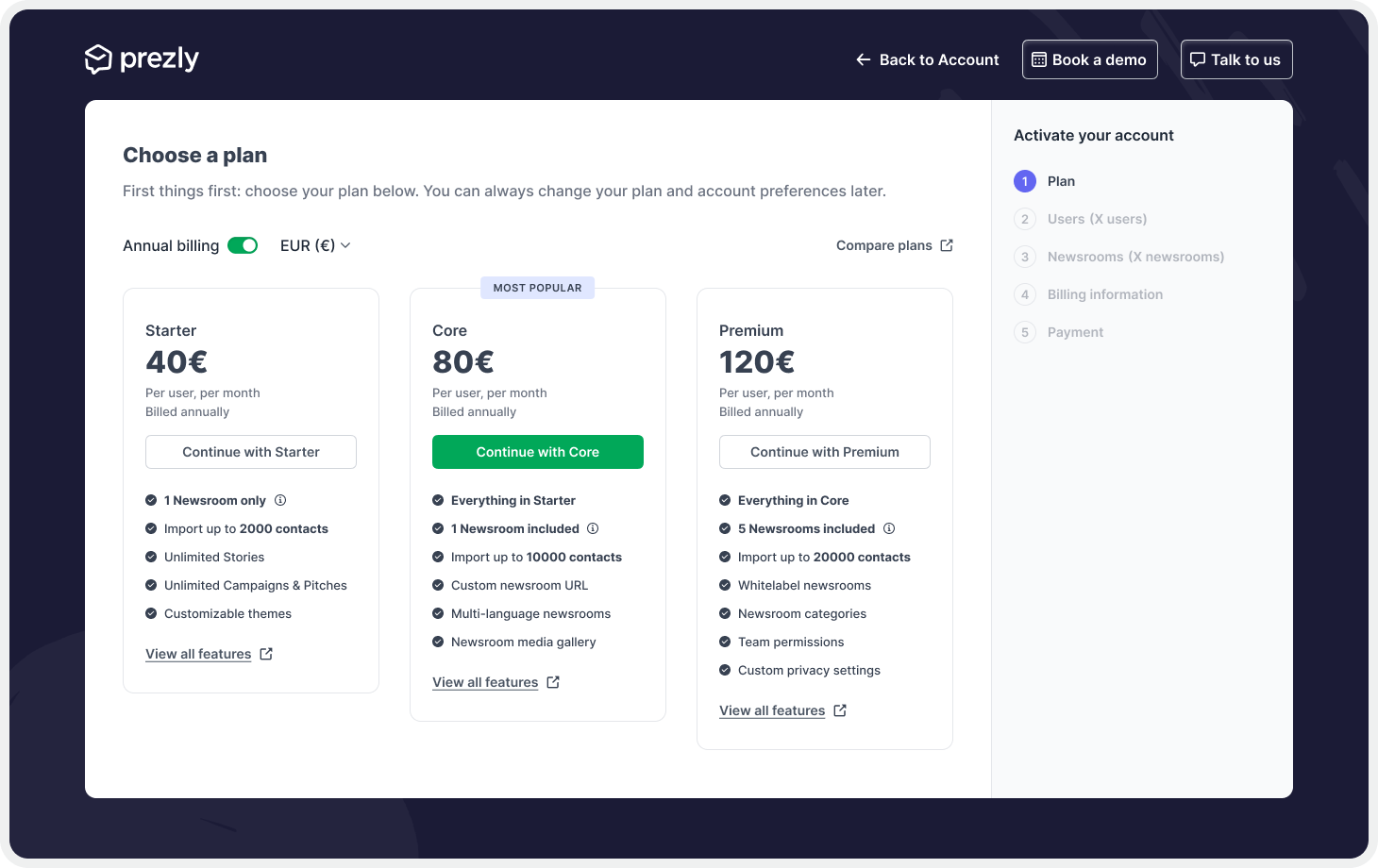Open the EUR (€) currency dropdown
The height and width of the screenshot is (868, 1378).
[315, 245]
